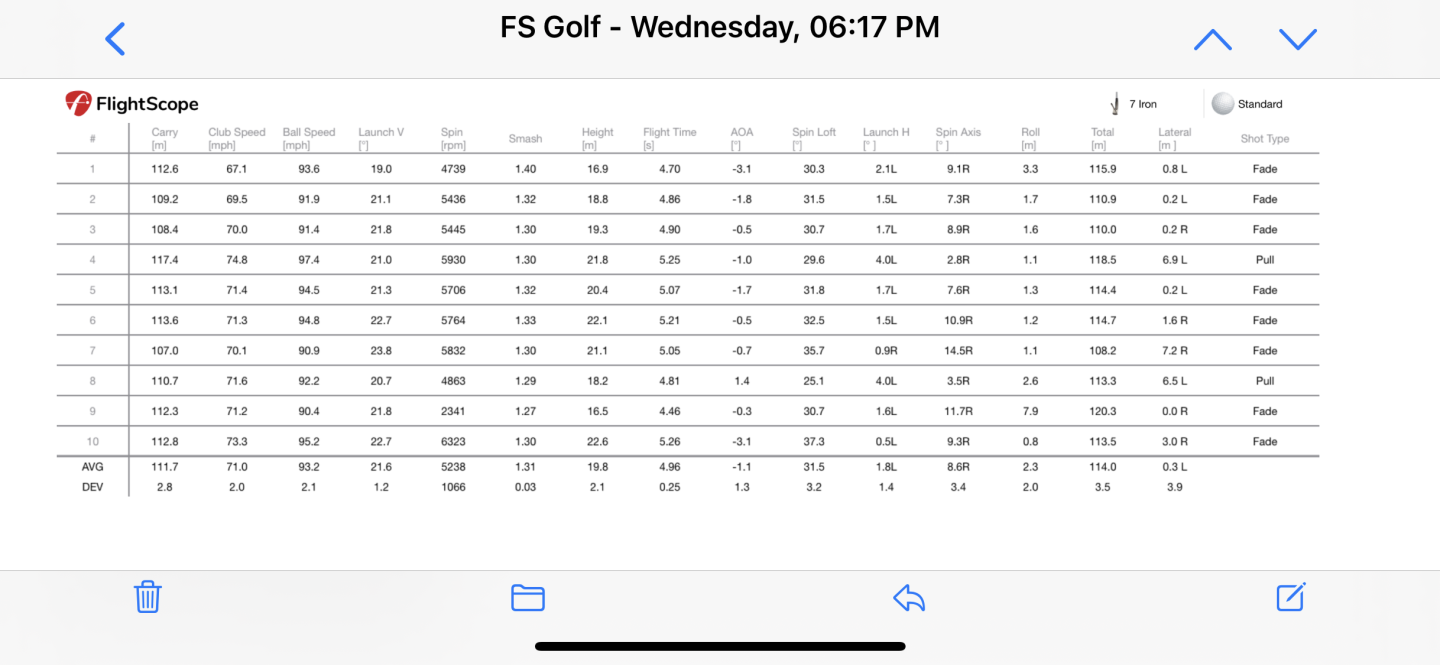Image resolution: width=1440 pixels, height=665 pixels.
Task: Tap the reply arrow icon
Action: click(x=909, y=597)
